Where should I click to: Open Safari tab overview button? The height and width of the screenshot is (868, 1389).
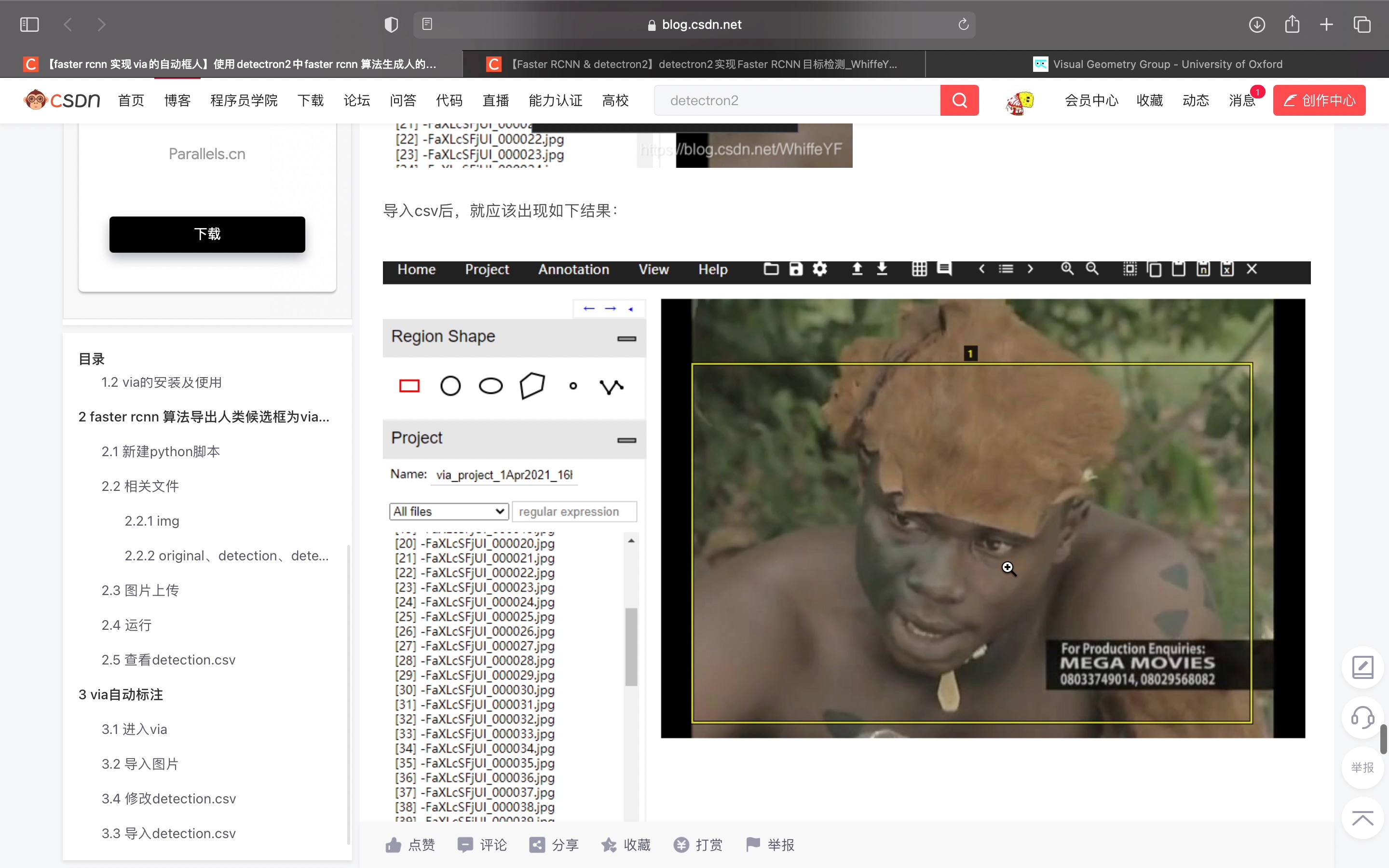click(1362, 25)
